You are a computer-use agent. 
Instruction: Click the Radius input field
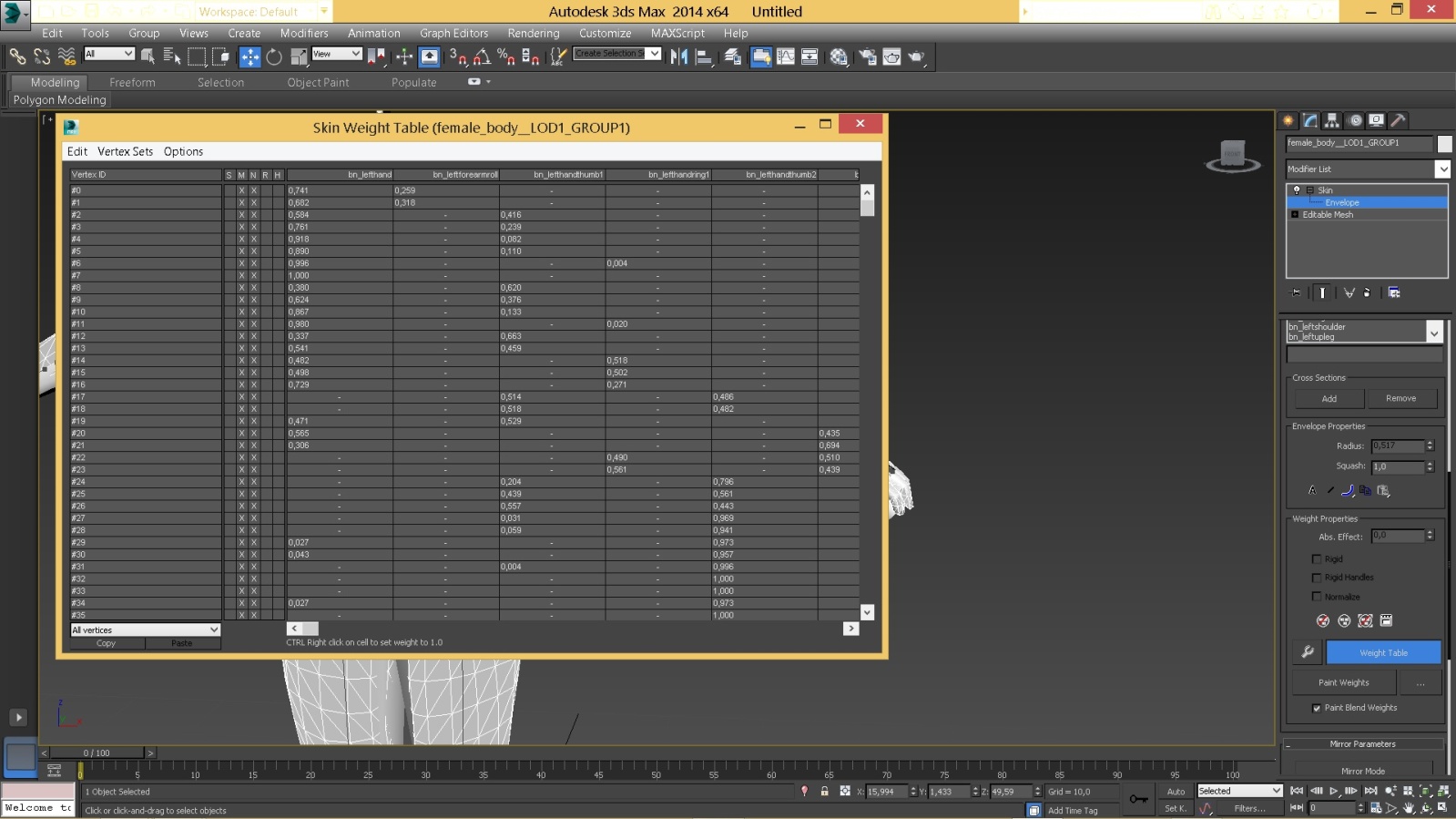[1397, 445]
